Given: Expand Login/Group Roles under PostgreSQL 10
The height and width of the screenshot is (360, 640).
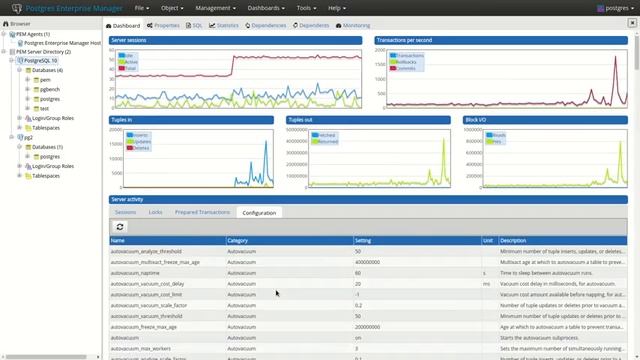Looking at the screenshot, I should pyautogui.click(x=19, y=118).
